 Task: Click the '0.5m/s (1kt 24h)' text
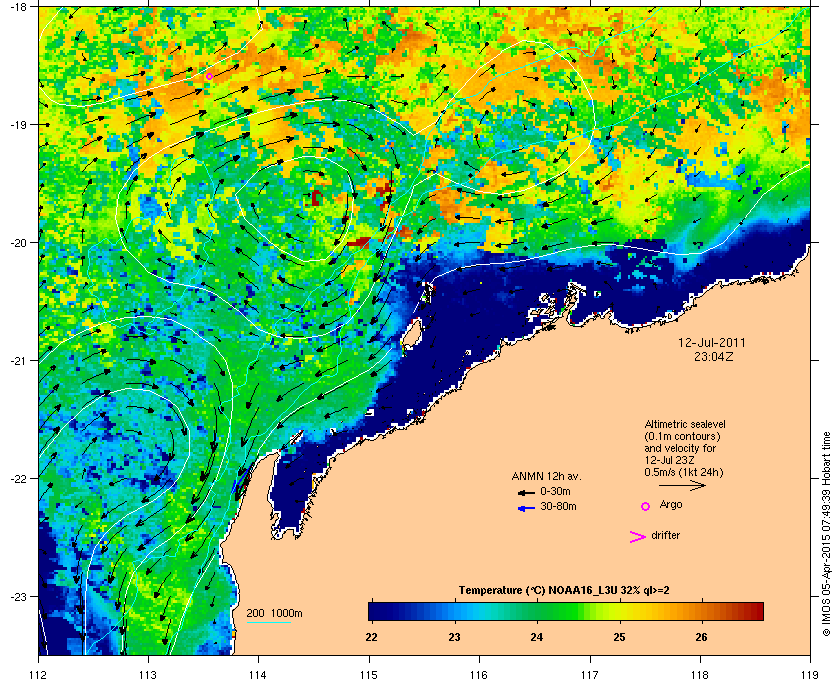pyautogui.click(x=684, y=473)
